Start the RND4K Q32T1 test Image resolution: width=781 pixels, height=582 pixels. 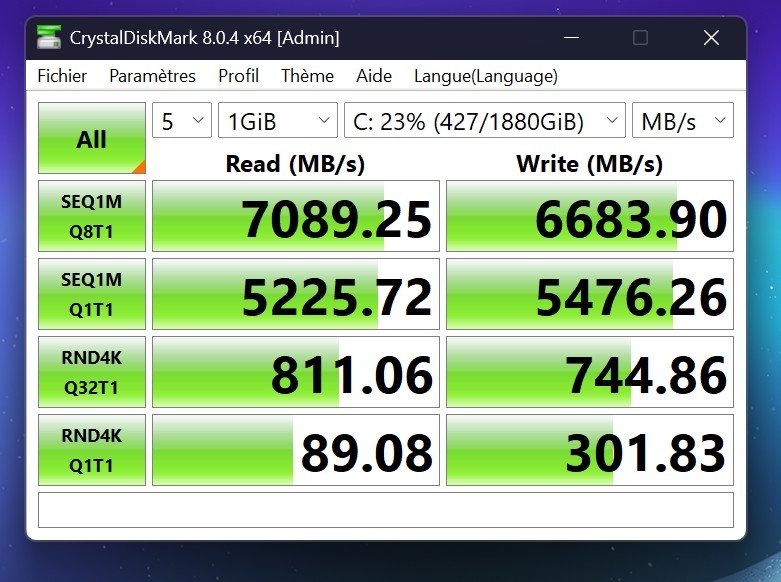[92, 372]
